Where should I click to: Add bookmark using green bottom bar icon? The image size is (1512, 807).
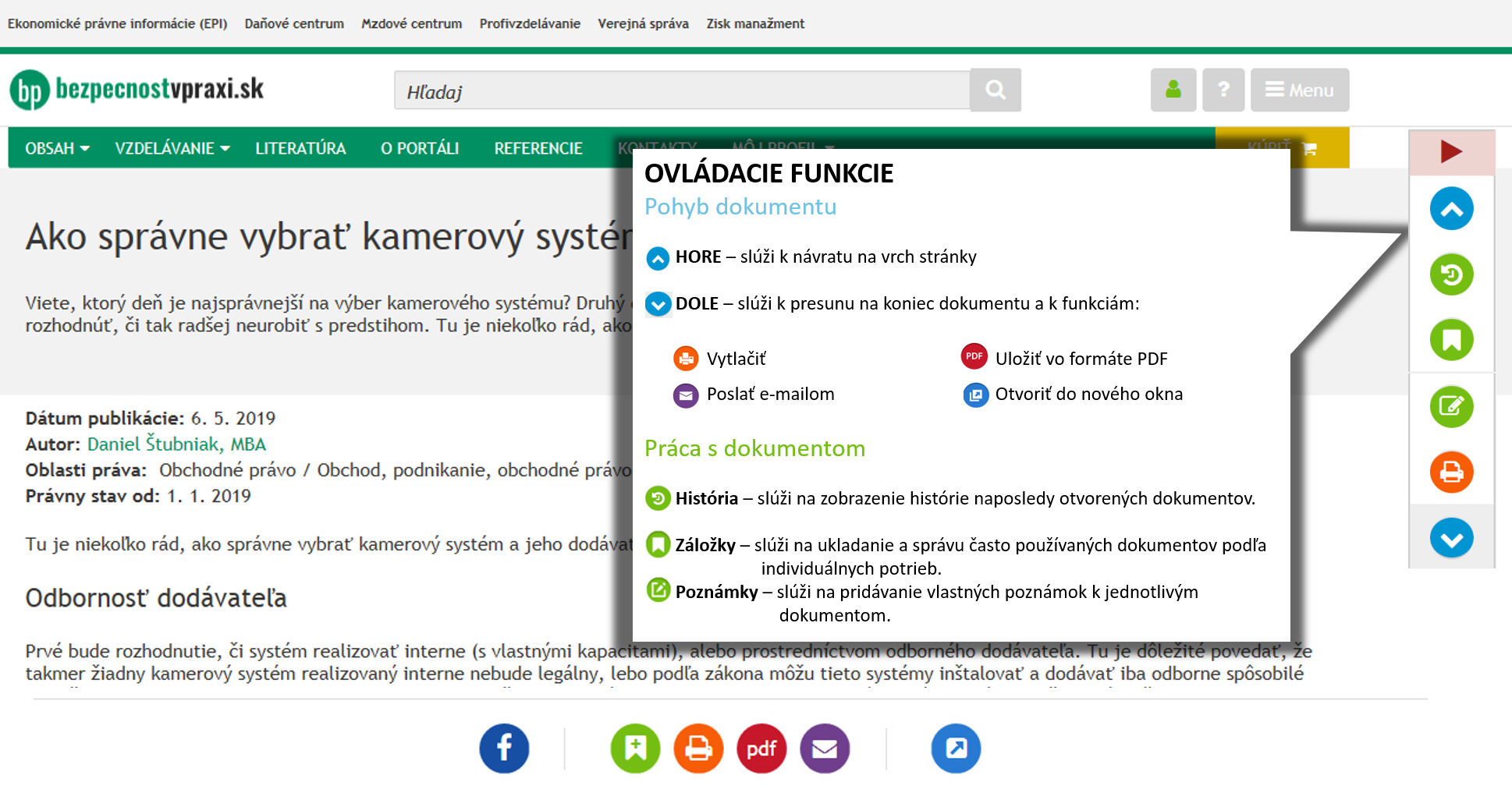click(635, 749)
